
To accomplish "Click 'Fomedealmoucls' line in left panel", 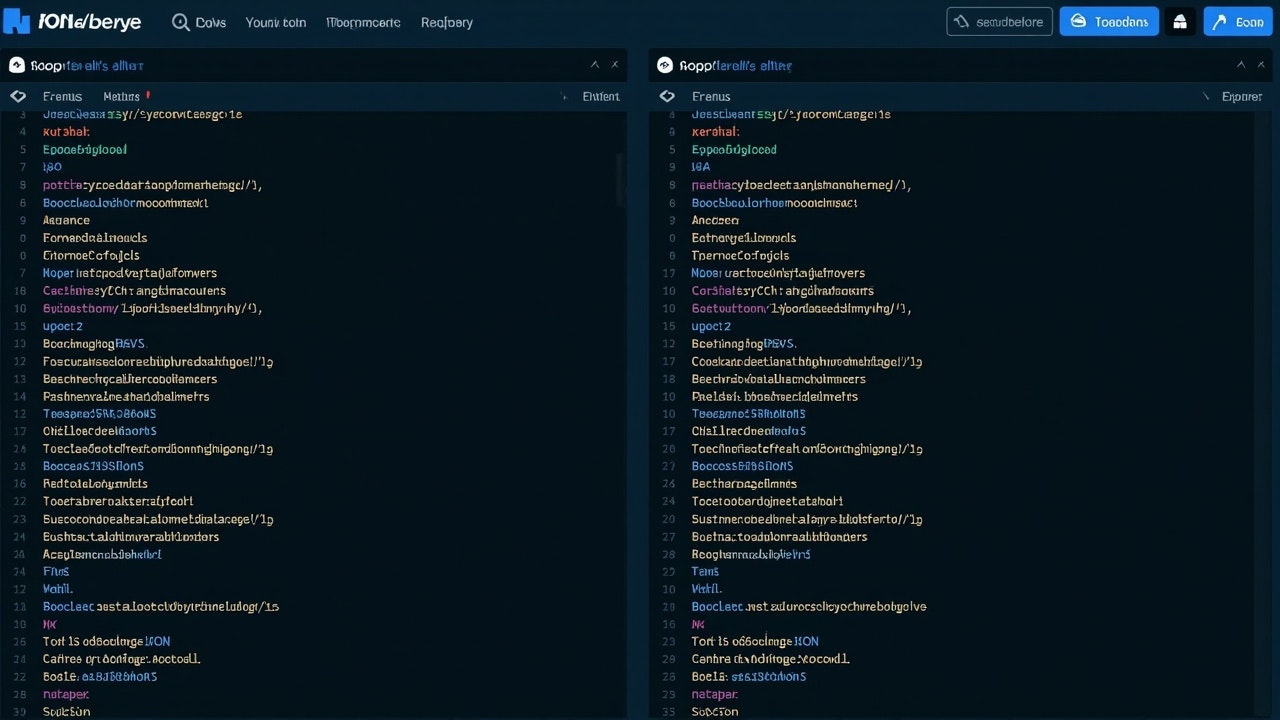I will coord(95,238).
